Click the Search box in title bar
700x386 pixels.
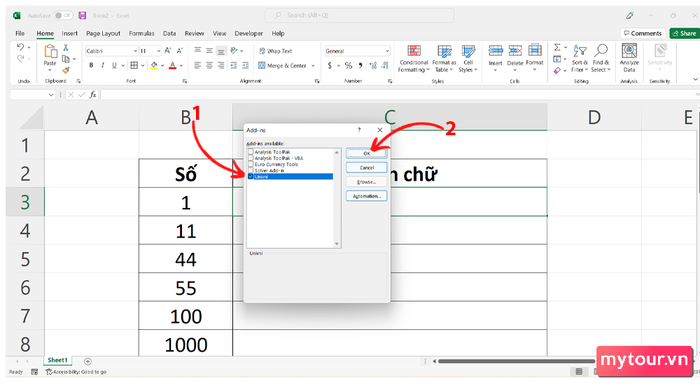(359, 16)
